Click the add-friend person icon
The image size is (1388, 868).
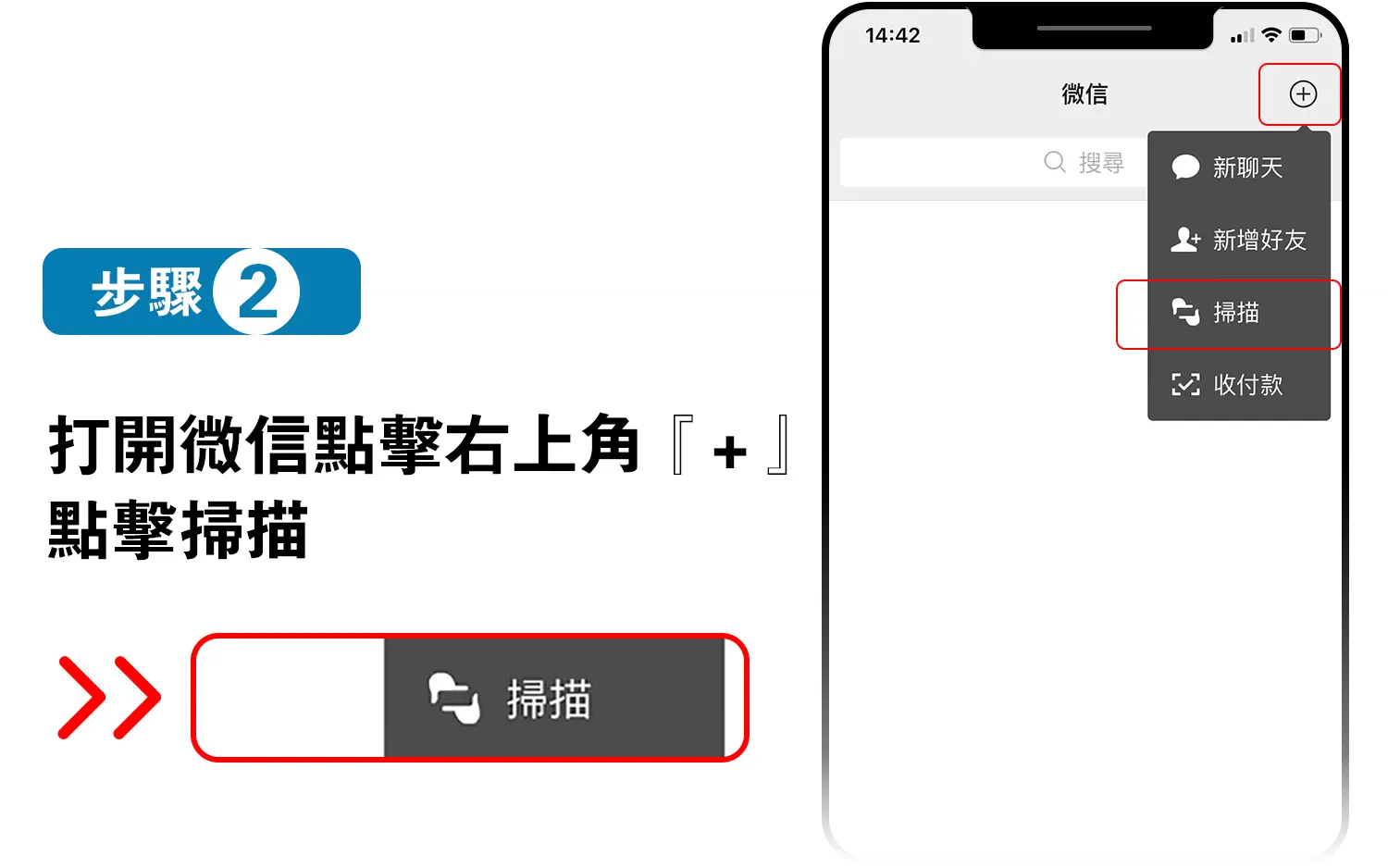point(1185,240)
